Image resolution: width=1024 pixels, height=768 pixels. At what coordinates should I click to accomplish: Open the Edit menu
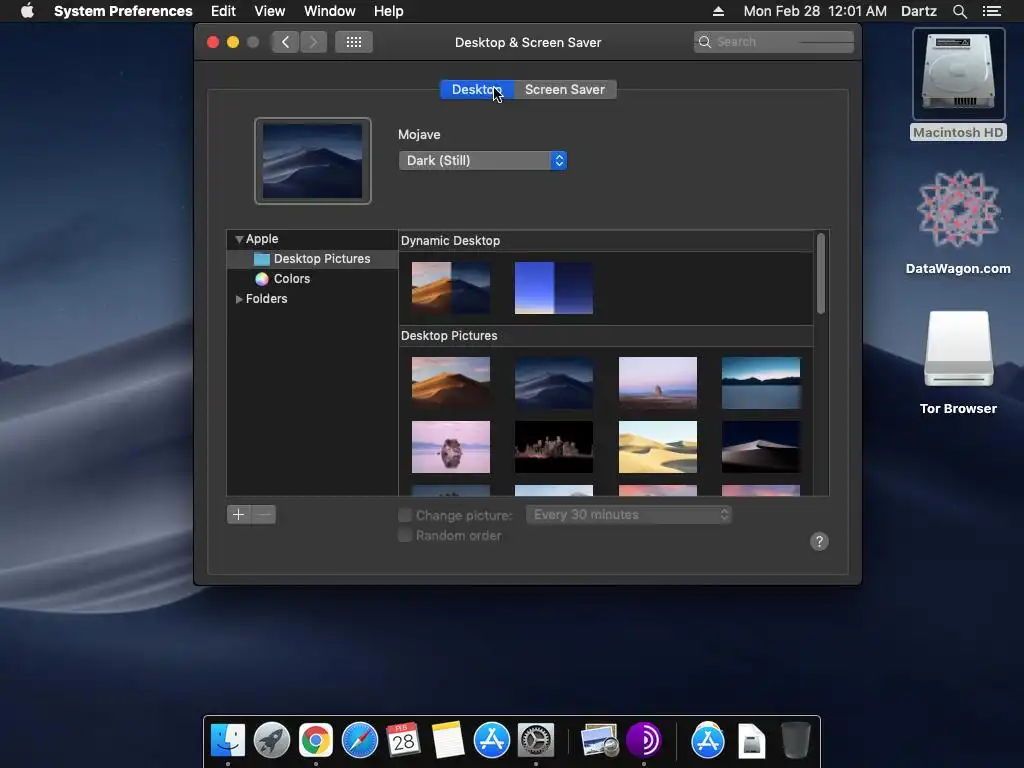tap(223, 11)
